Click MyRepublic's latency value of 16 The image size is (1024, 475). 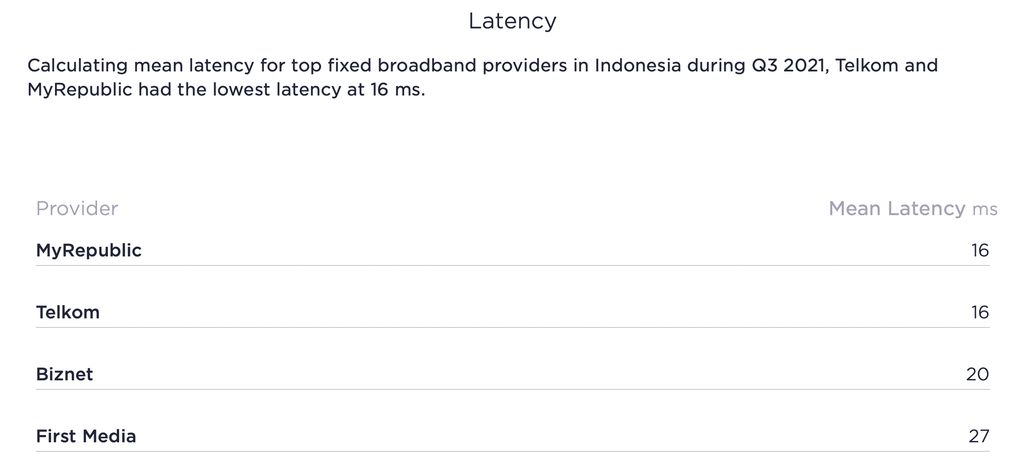pyautogui.click(x=979, y=251)
